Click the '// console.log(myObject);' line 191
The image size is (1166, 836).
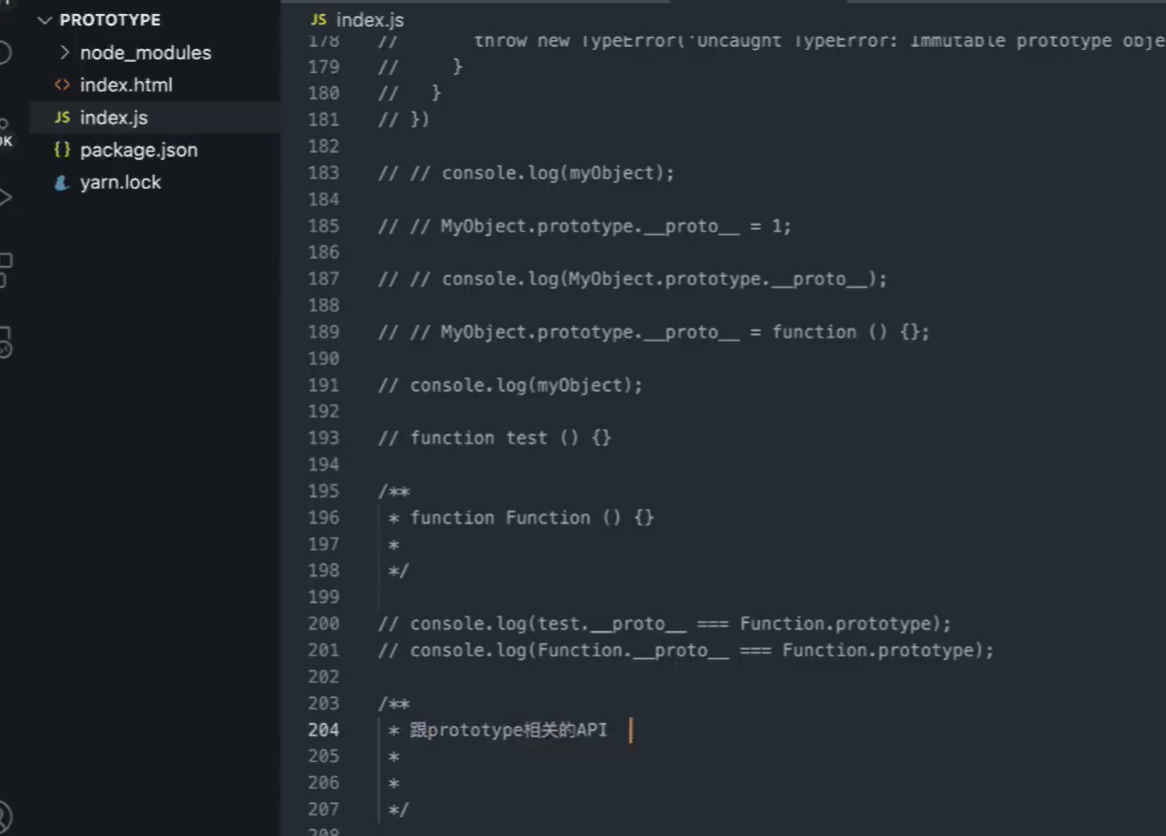(x=510, y=385)
